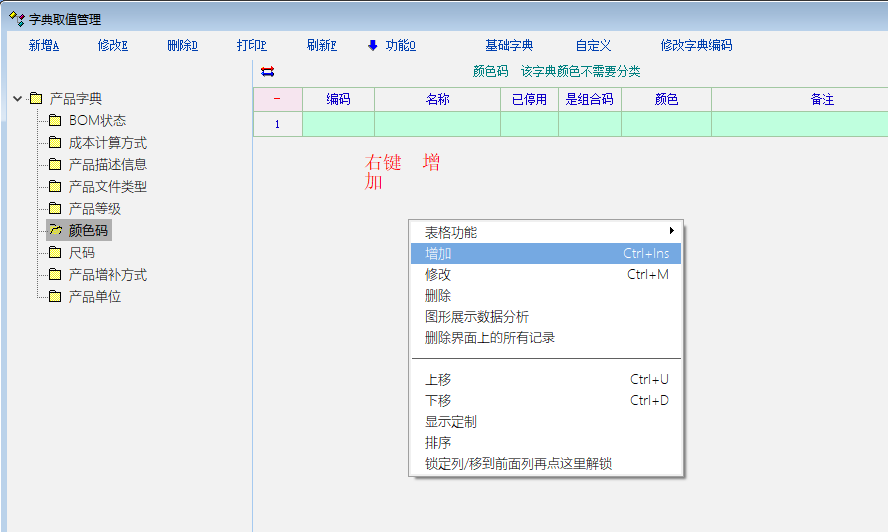This screenshot has height=532, width=888.
Task: Click the 颜色 cell in row 1
Action: tap(667, 124)
